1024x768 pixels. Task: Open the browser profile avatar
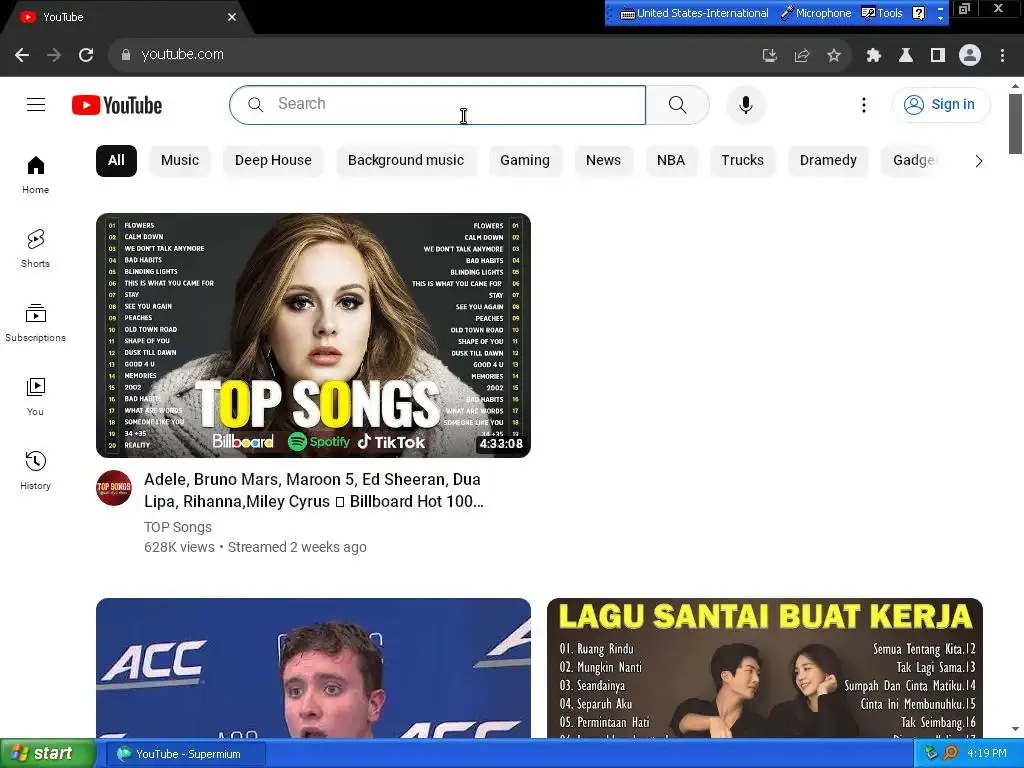[x=970, y=56]
